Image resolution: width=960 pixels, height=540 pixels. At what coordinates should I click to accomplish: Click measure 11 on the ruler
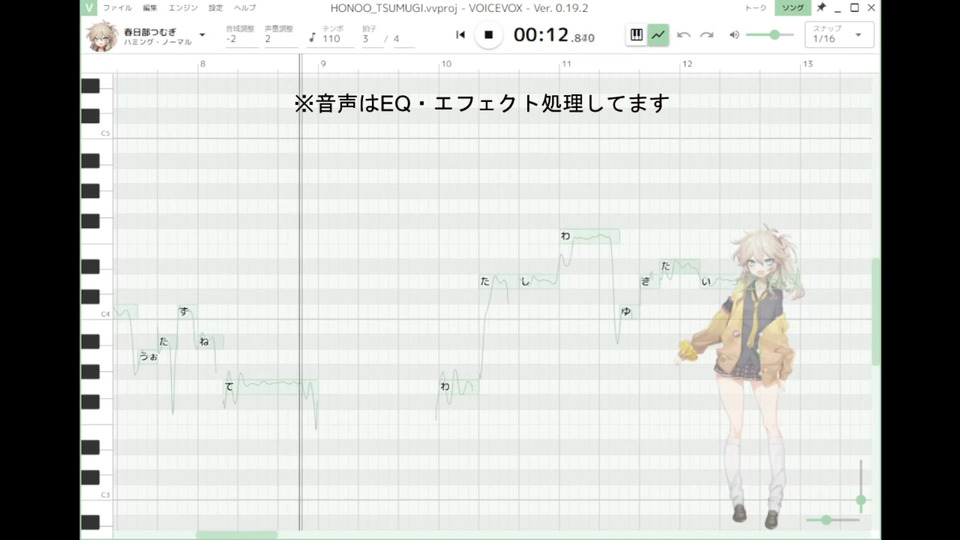click(x=566, y=64)
